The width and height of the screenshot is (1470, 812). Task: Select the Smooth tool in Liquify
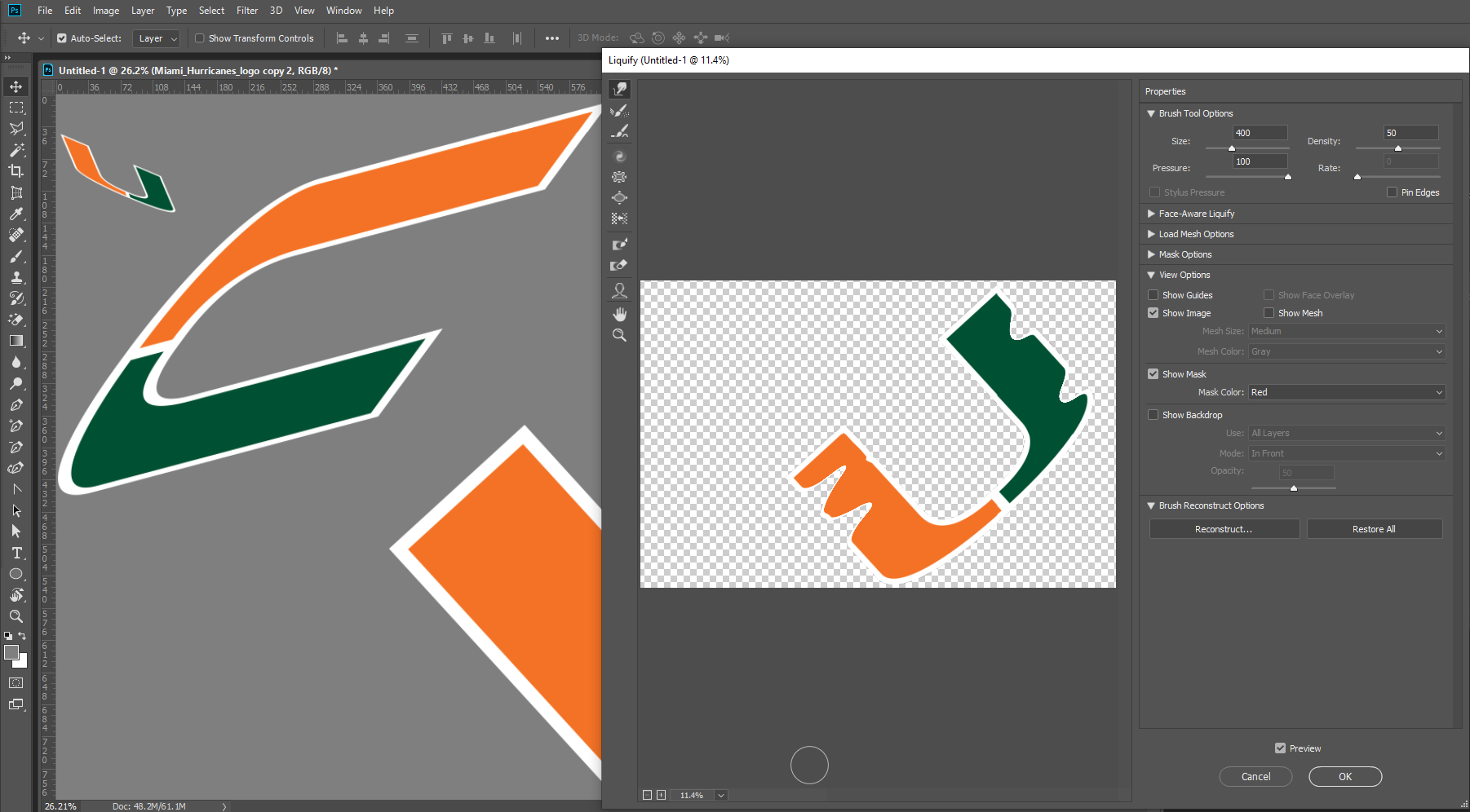620,131
